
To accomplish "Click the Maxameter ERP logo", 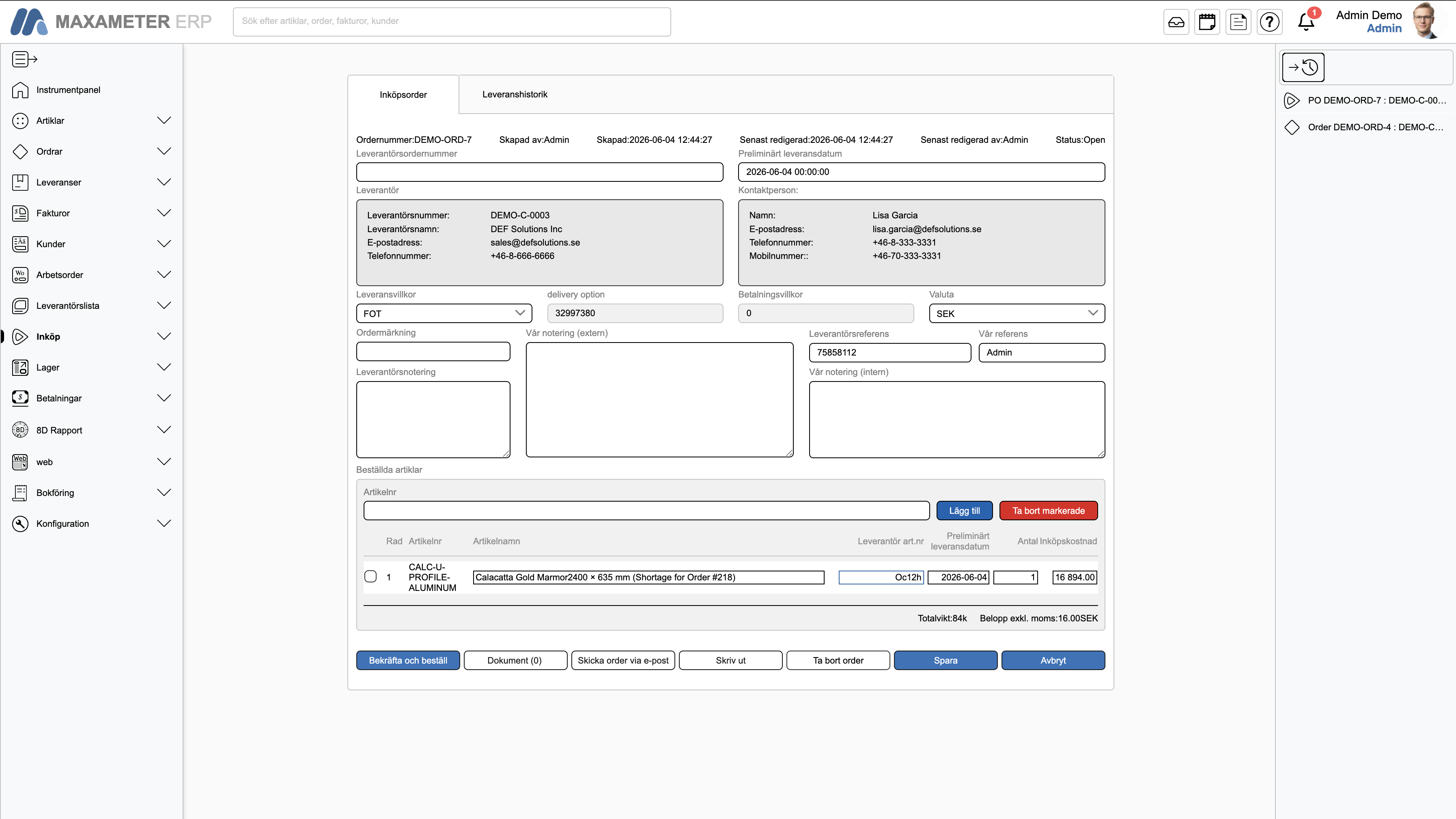I will coord(111,22).
